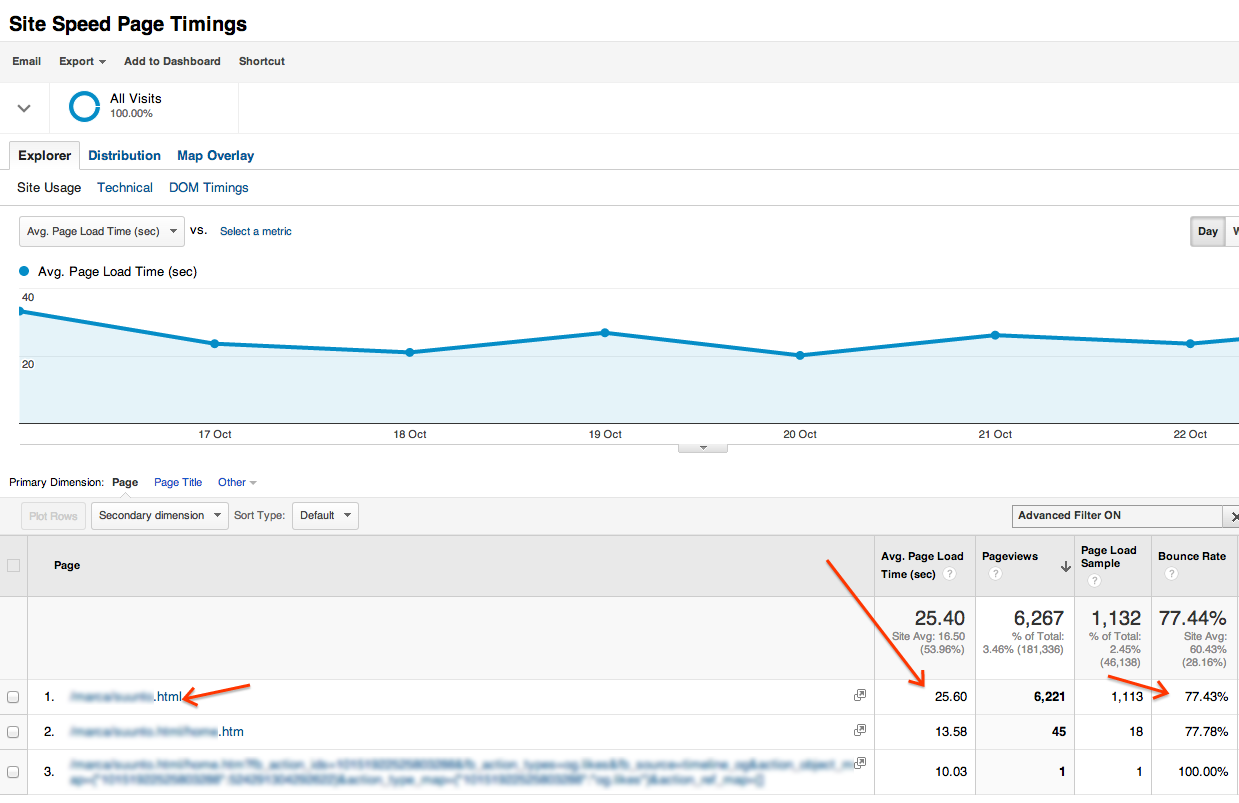
Task: Click Add to Dashboard button
Action: [x=172, y=61]
